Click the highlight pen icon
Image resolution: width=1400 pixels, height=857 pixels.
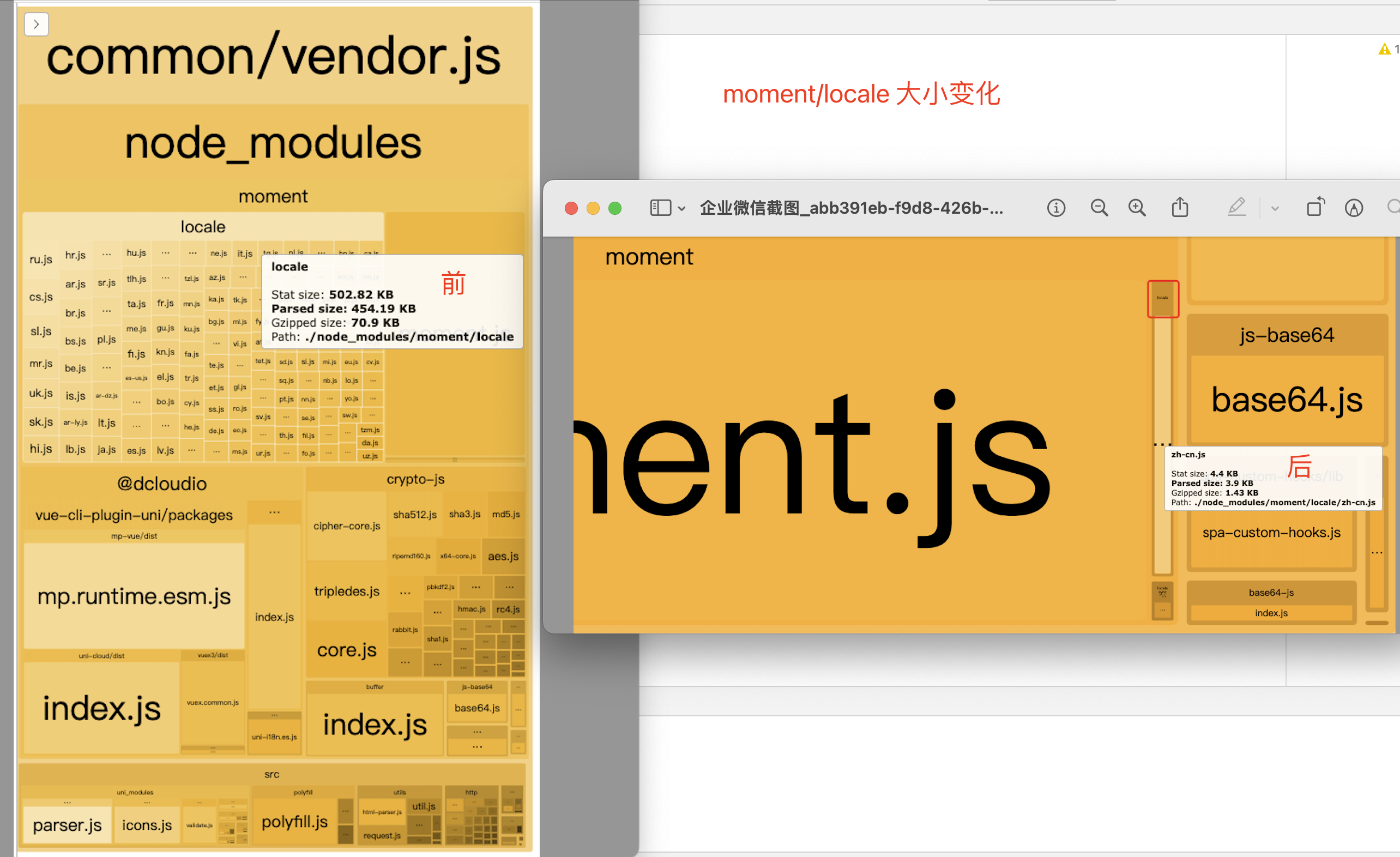tap(1236, 207)
